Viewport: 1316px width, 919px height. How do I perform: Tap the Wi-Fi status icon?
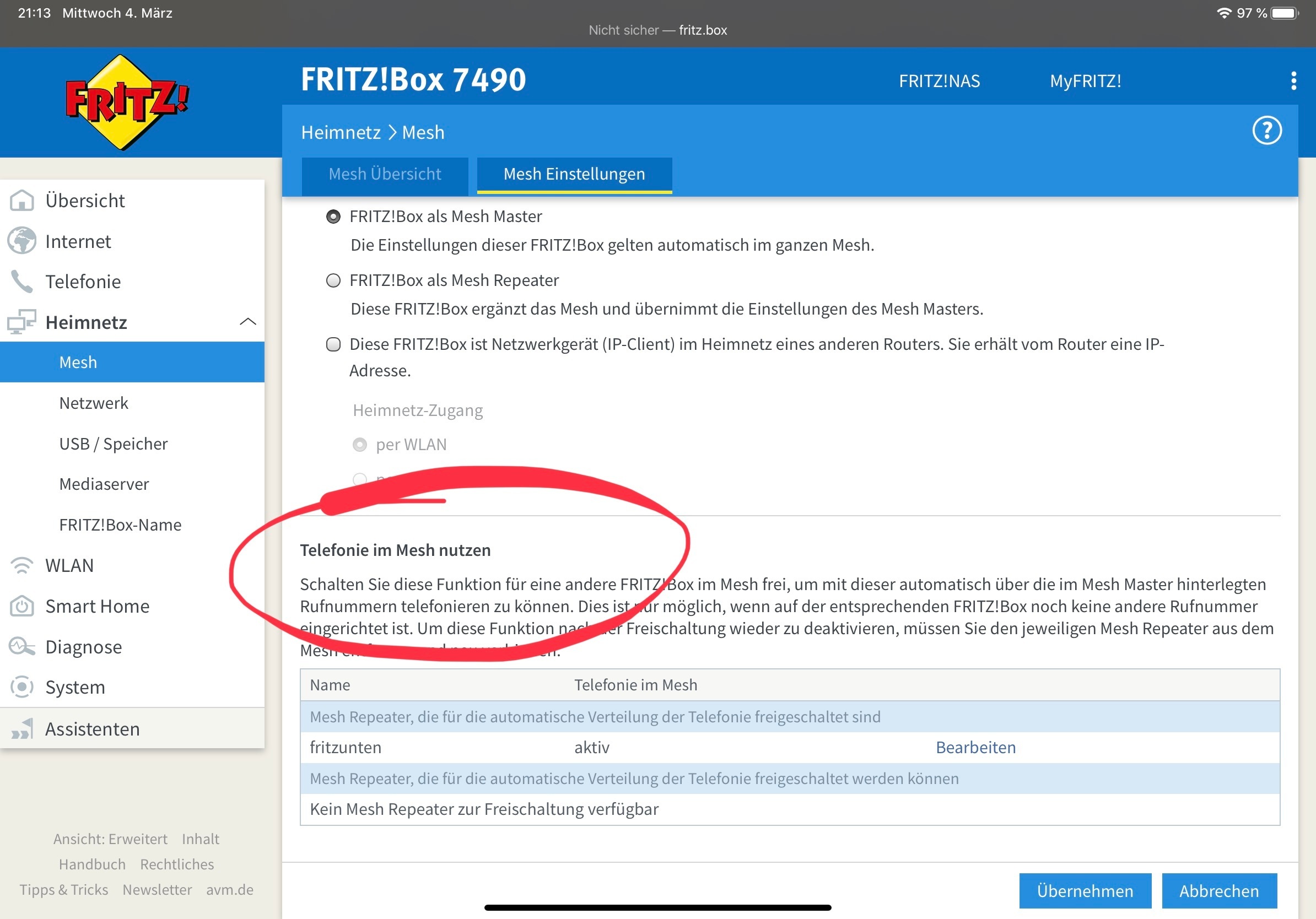(x=1223, y=13)
